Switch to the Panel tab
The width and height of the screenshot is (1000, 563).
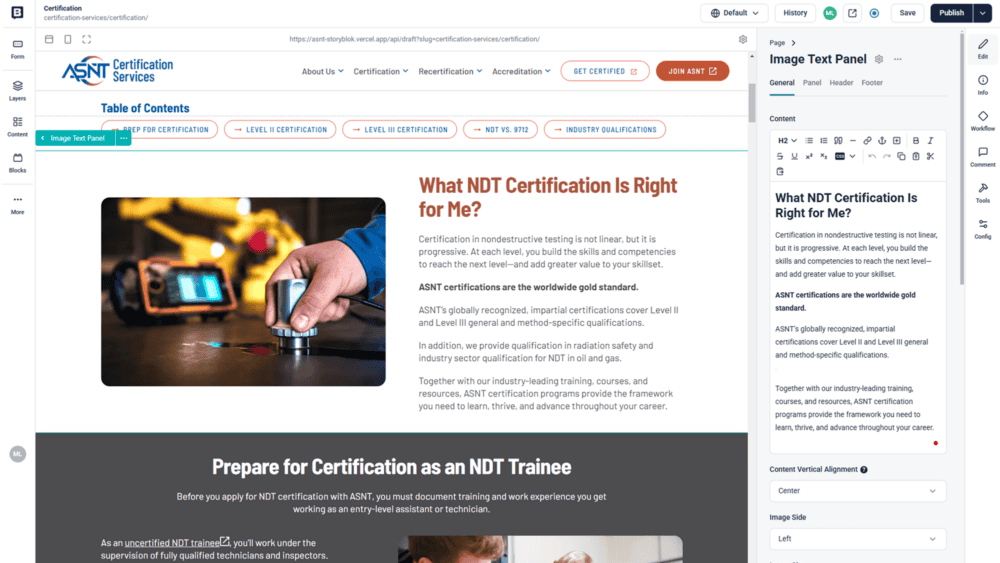(812, 83)
